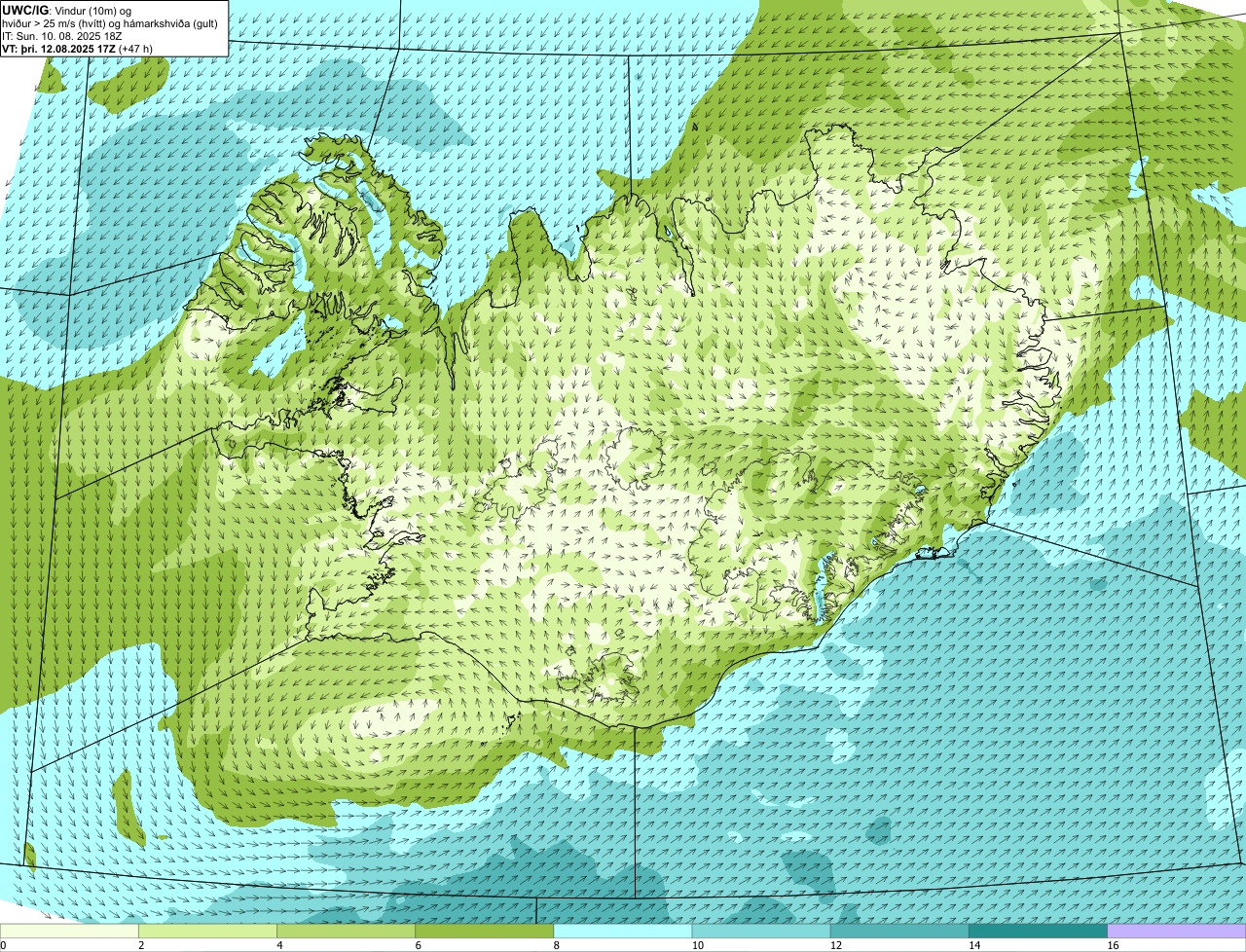
Task: Click the initial time 'IT: Sun. 10. 08. 2025 18Z'
Action: [x=62, y=35]
